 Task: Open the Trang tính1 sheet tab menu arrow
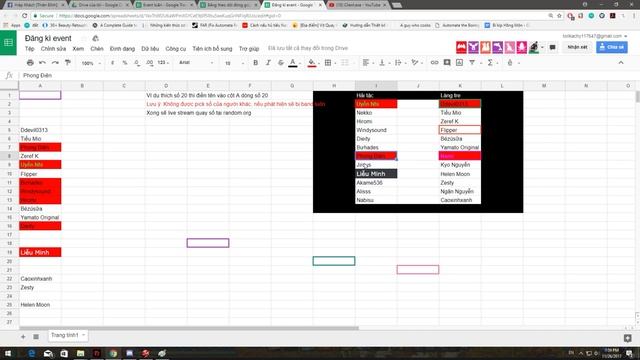pos(83,335)
